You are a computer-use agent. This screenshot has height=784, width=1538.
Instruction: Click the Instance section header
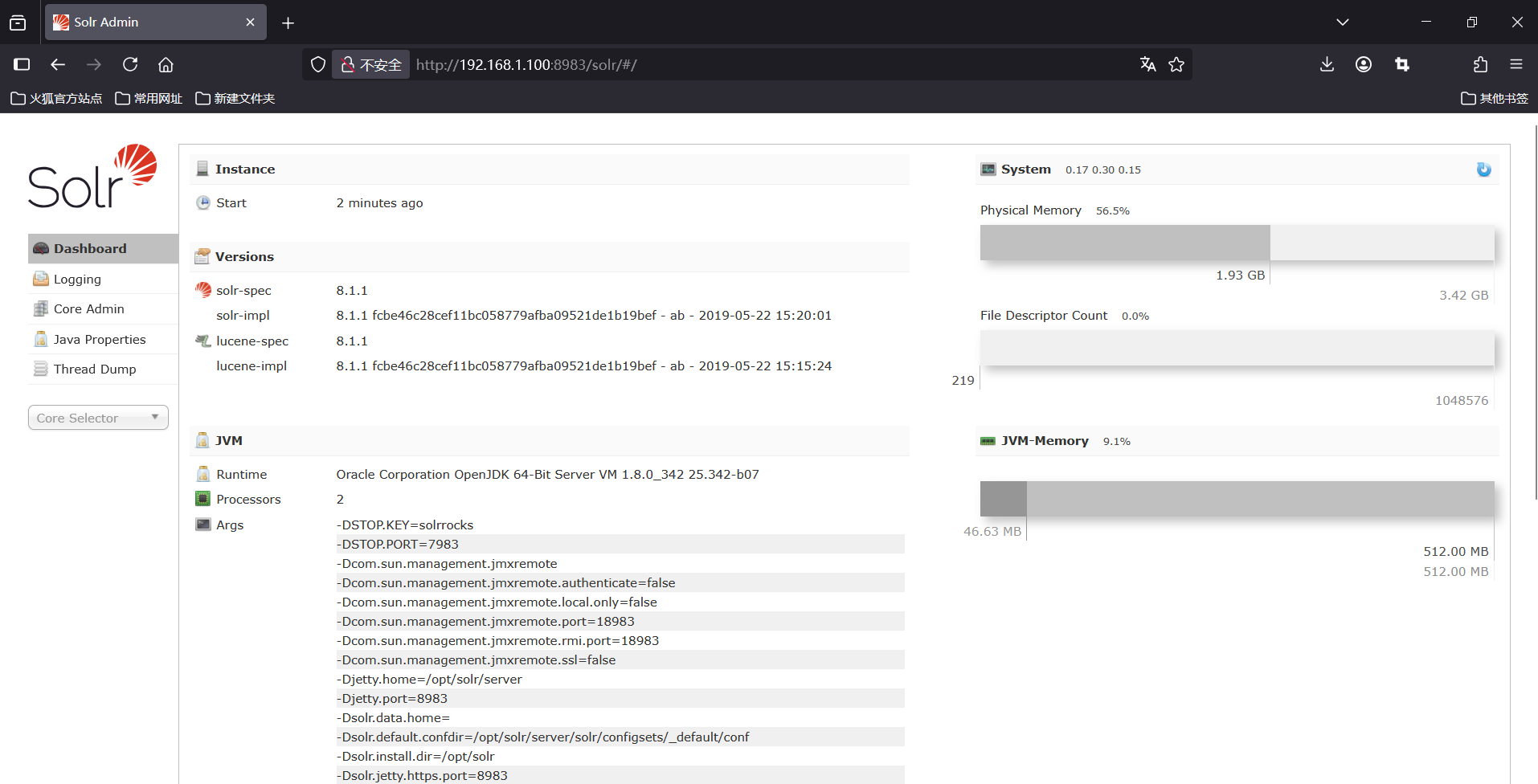pyautogui.click(x=550, y=169)
